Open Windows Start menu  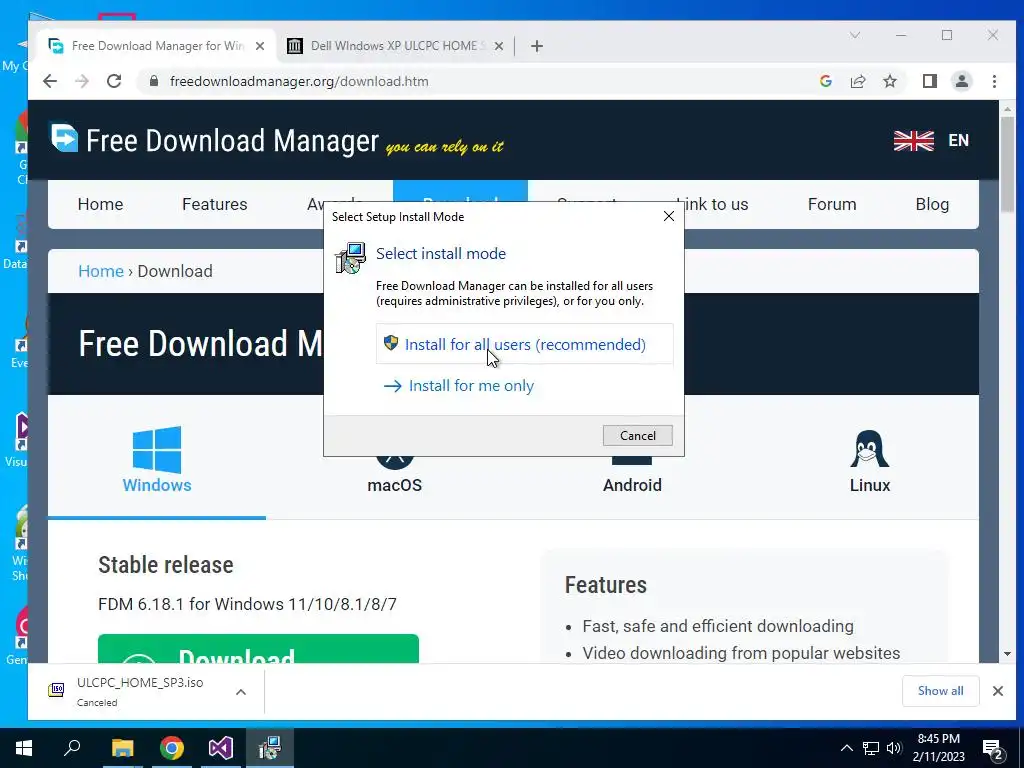tap(24, 748)
